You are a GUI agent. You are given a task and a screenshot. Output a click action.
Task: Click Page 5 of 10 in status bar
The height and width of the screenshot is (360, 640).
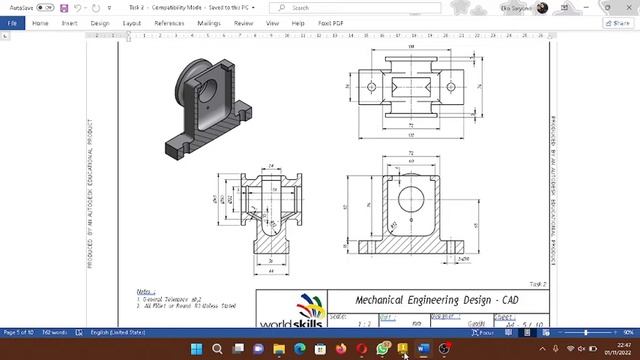[18, 333]
